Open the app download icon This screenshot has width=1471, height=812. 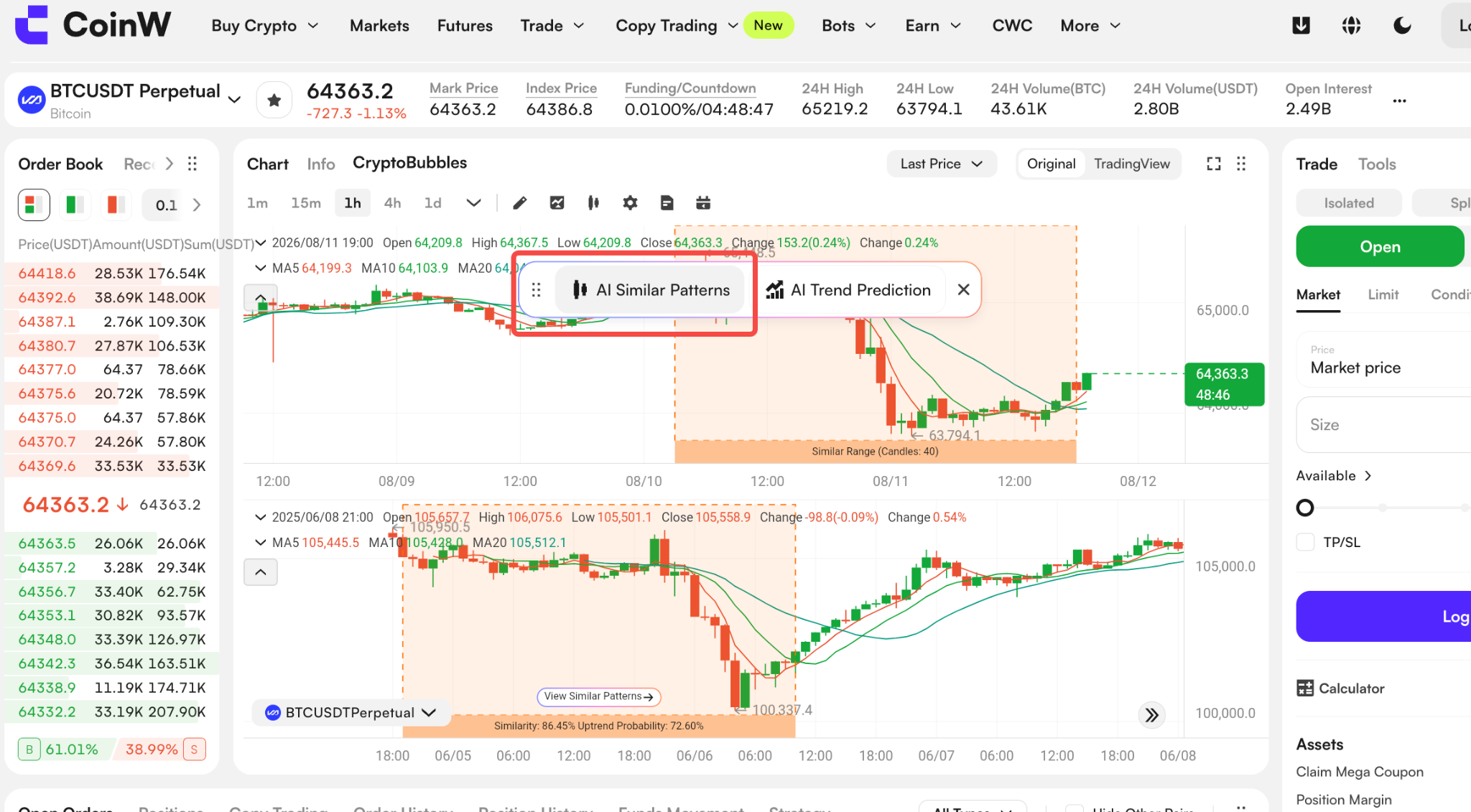pos(1301,26)
